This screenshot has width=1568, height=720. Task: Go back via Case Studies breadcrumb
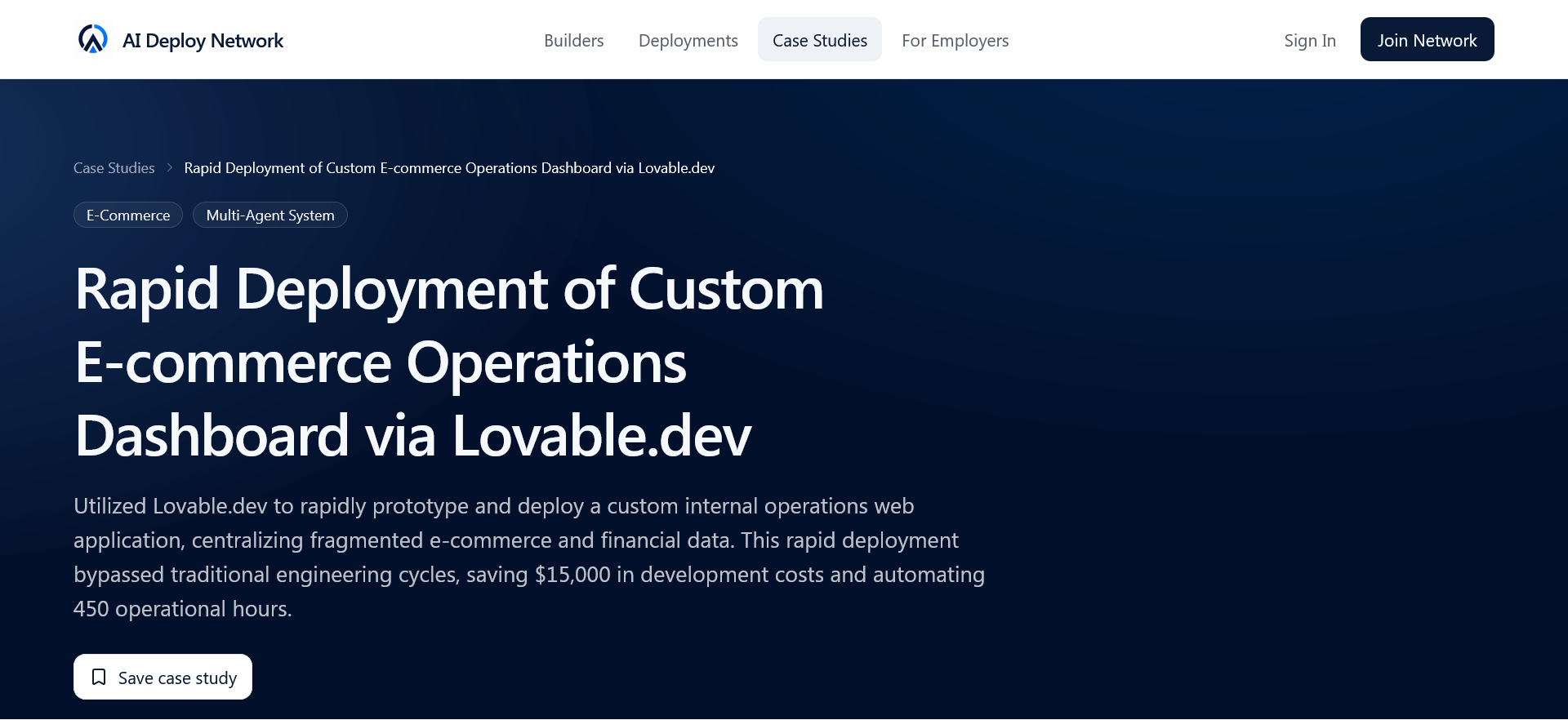tap(114, 168)
